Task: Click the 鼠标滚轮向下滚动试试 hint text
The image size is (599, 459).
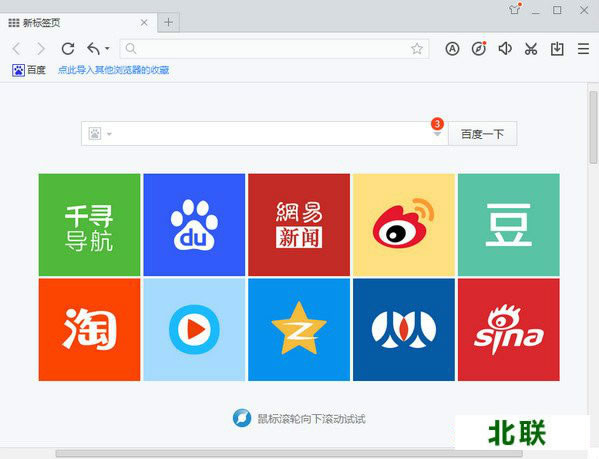Action: point(311,419)
